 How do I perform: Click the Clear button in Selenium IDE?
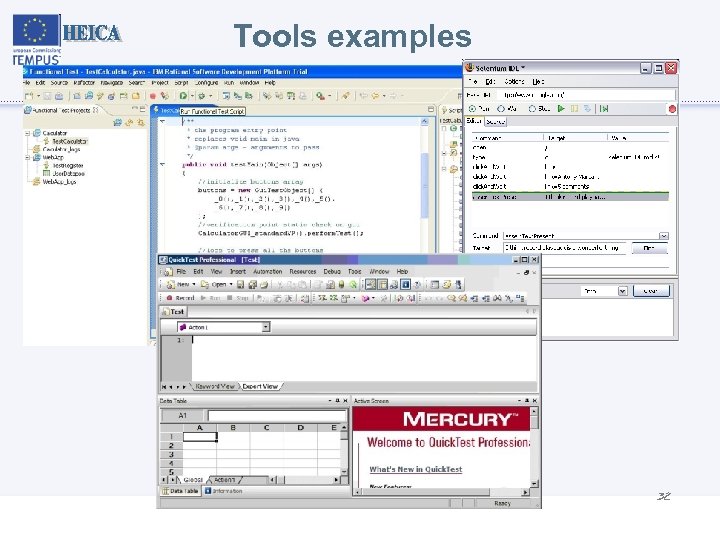point(651,291)
